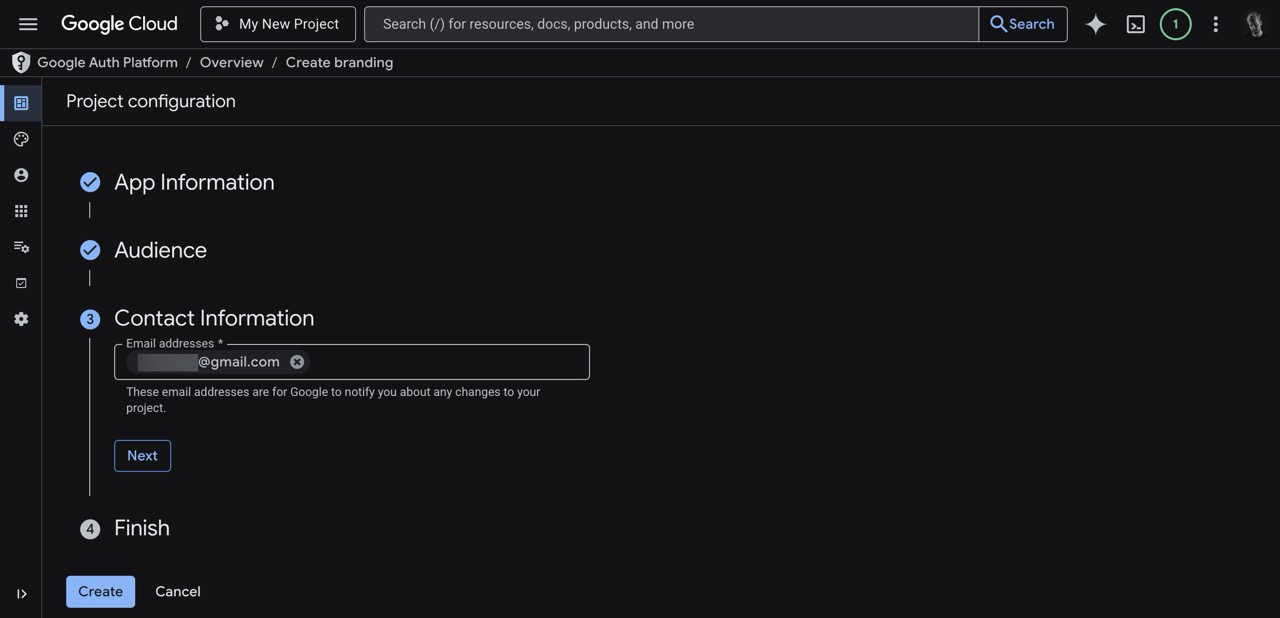1280x618 pixels.
Task: Open Data Access icon in sidebar
Action: [21, 247]
